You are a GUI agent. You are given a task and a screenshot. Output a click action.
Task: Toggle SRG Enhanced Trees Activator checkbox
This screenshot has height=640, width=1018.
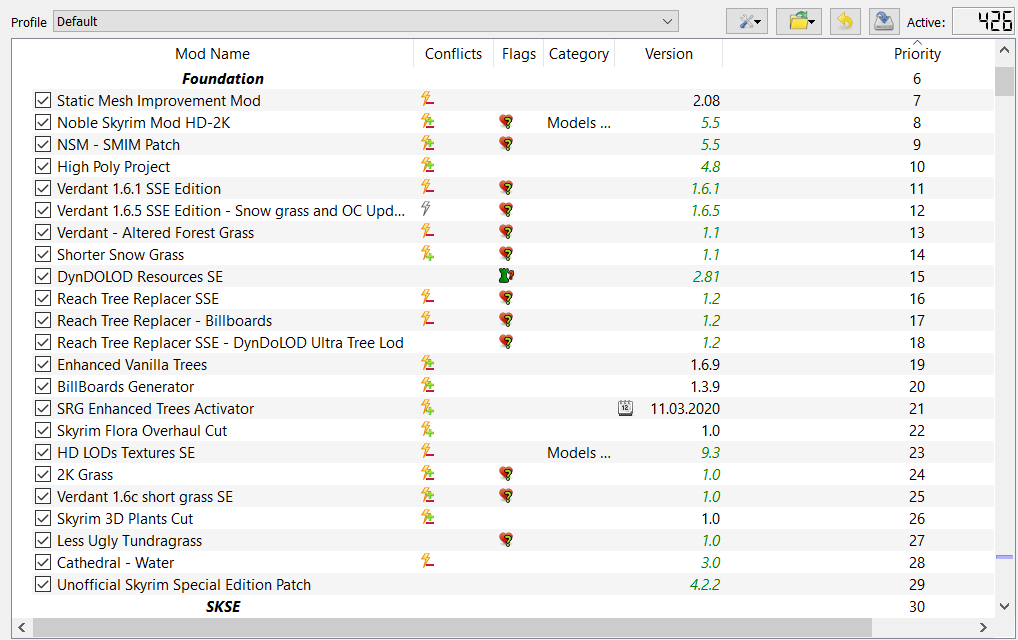43,409
